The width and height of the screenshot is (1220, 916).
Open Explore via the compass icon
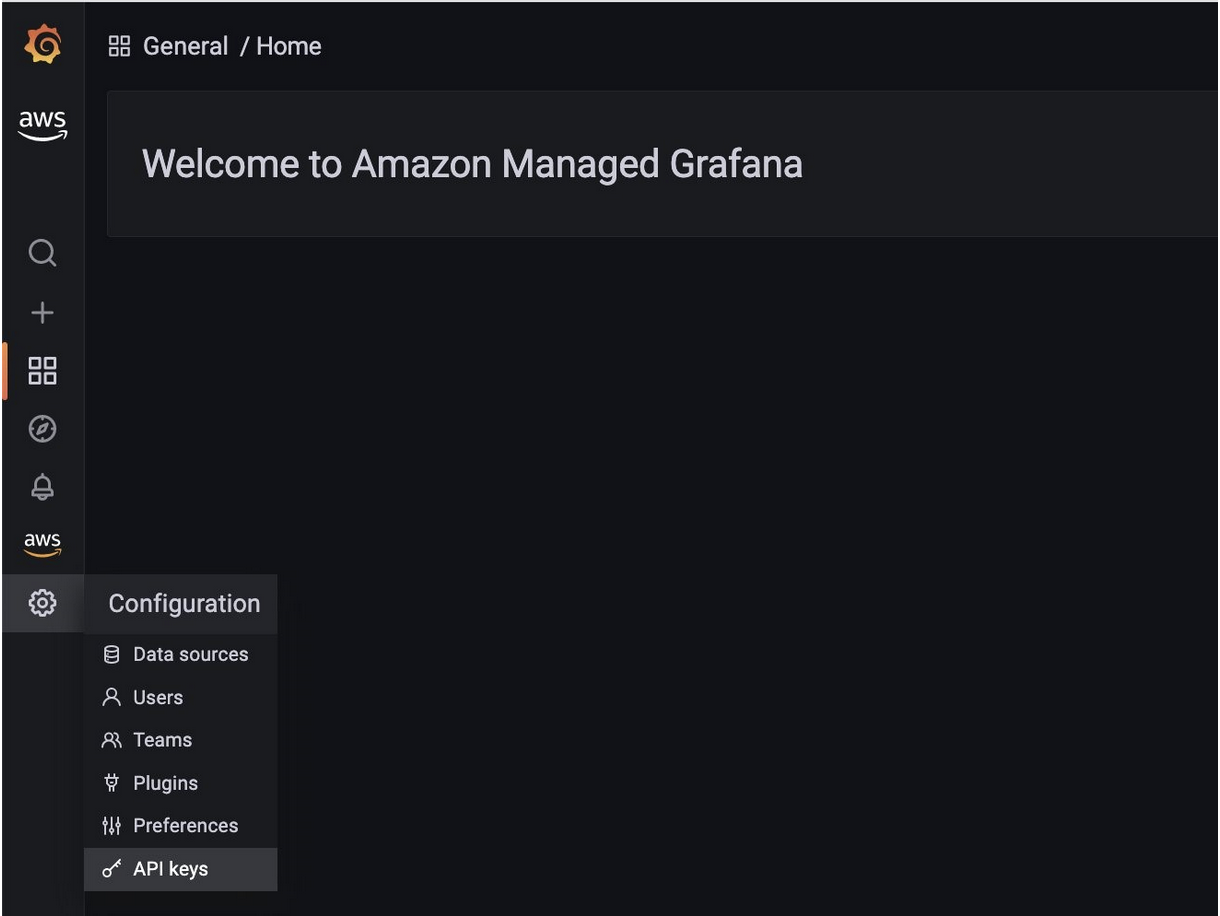(42, 429)
